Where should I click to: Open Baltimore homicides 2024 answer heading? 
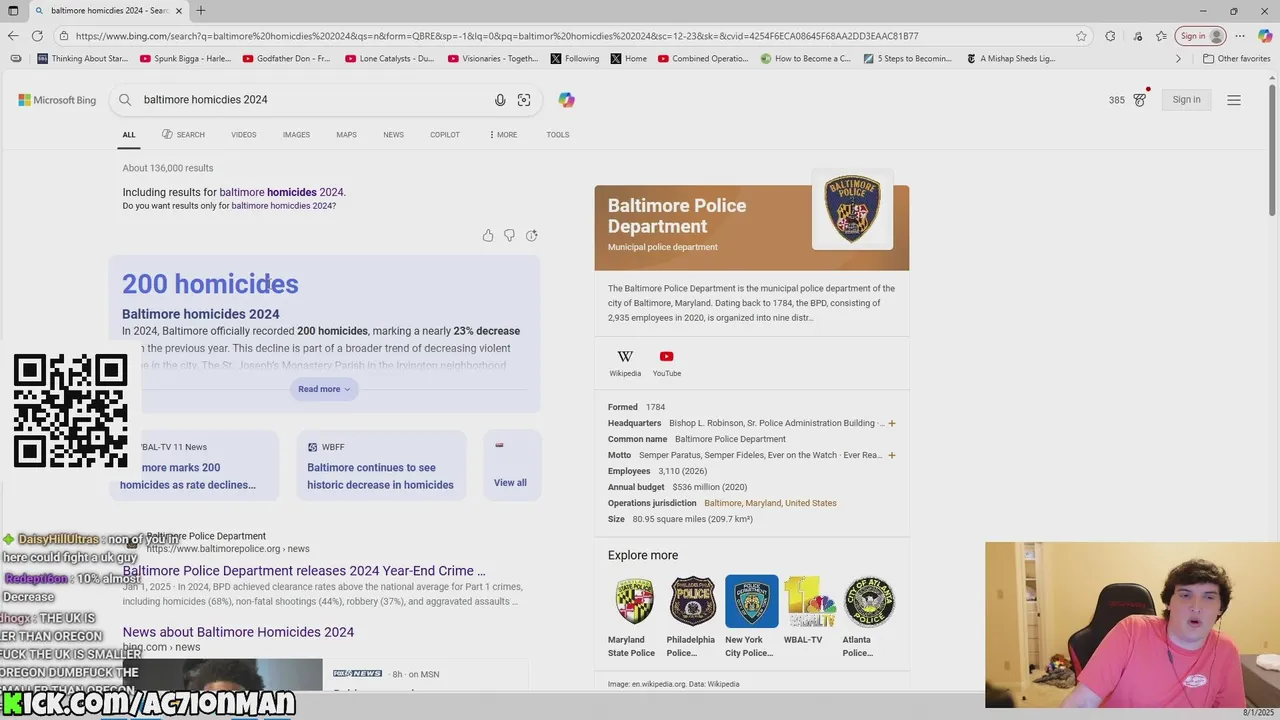[201, 314]
